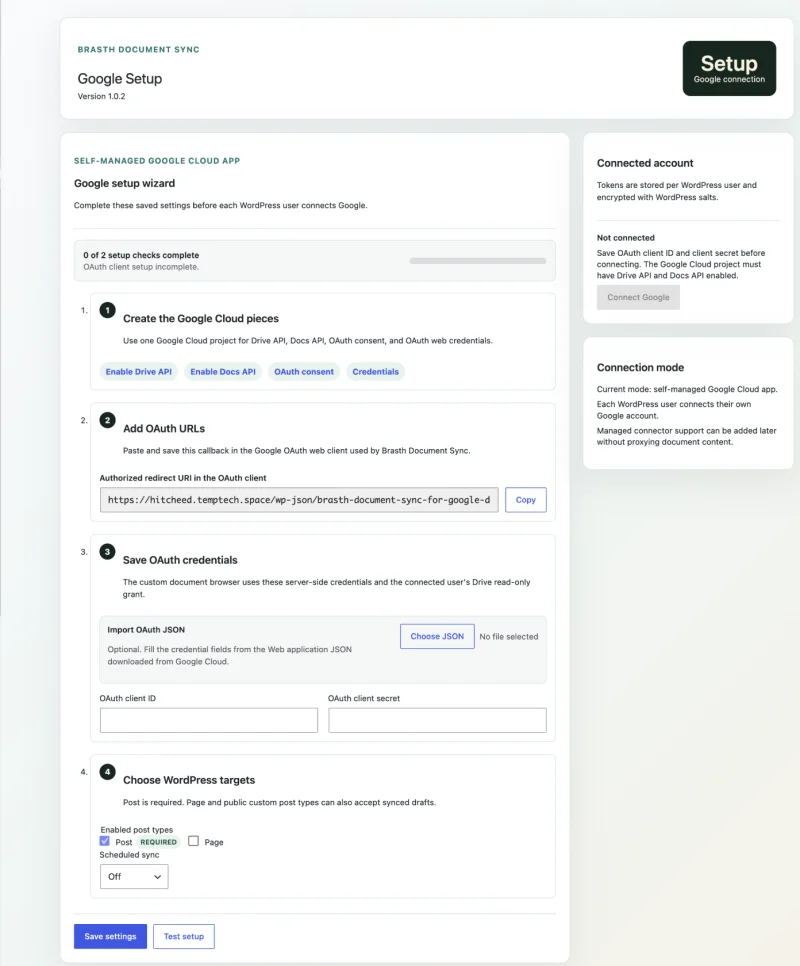The image size is (800, 966).
Task: Click the 'Choose WordPress targets' heading
Action: pyautogui.click(x=189, y=780)
